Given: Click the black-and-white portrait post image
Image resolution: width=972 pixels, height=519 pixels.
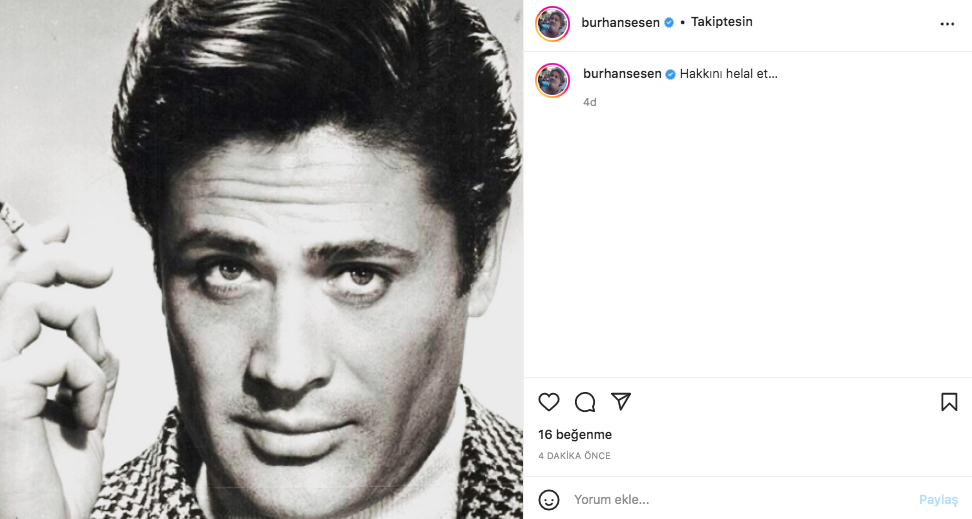Looking at the screenshot, I should point(261,259).
